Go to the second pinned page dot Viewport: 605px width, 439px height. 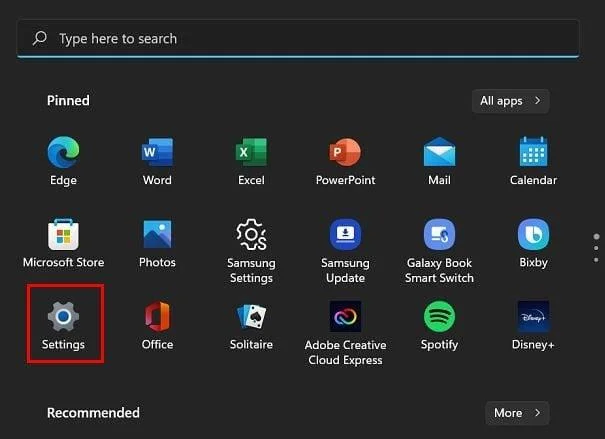coord(596,248)
